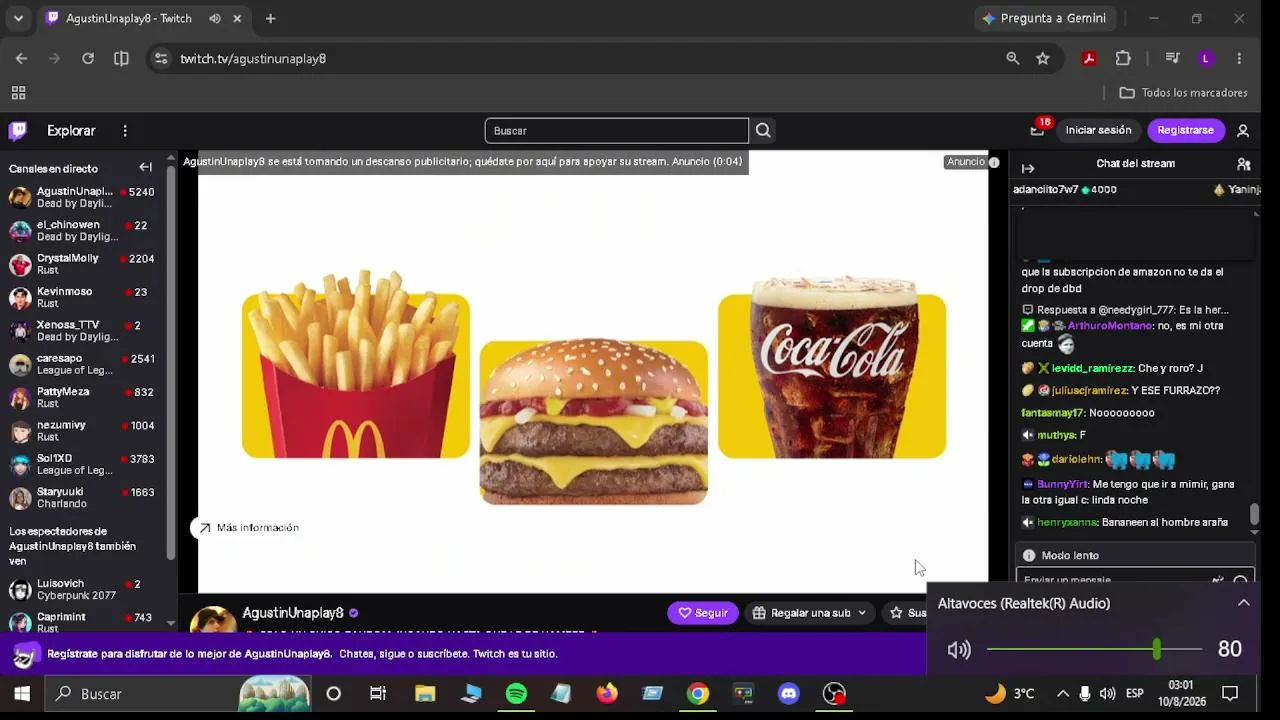1280x720 pixels.
Task: Click the Twitch Buscar search field
Action: pyautogui.click(x=616, y=130)
